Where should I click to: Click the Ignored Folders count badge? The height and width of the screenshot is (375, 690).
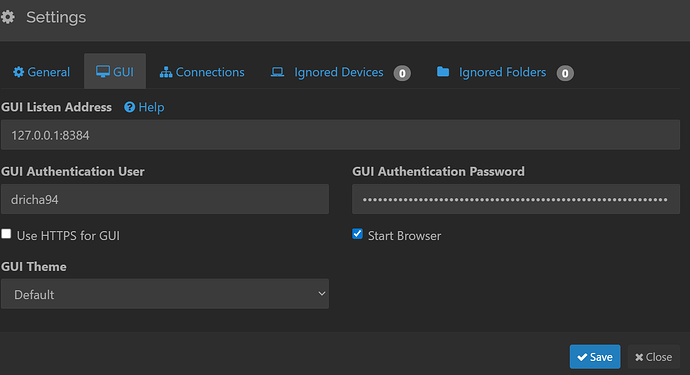565,73
